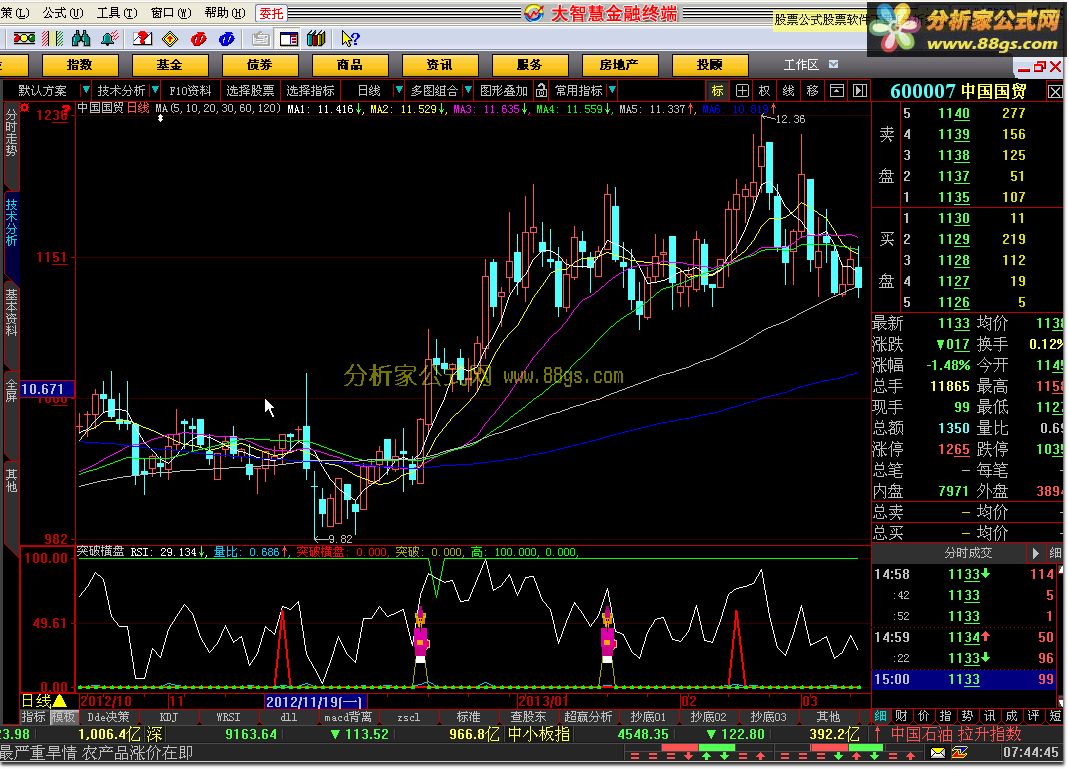Viewport: 1069px width, 769px height.
Task: Click the grid crosshair icon beside 标
Action: [x=742, y=91]
